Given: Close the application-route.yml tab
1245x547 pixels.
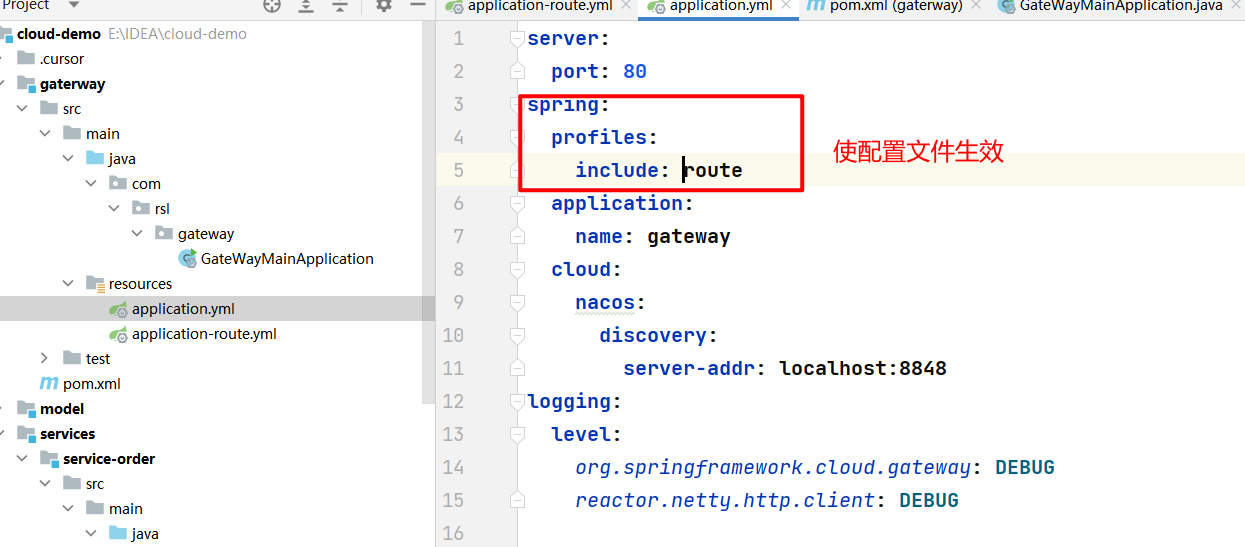Looking at the screenshot, I should point(626,5).
